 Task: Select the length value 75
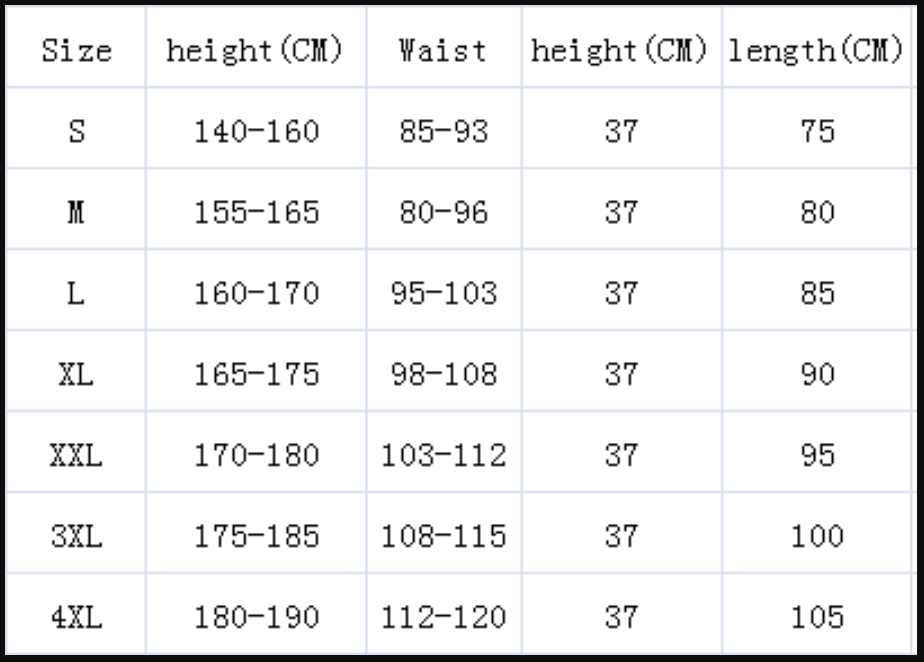pyautogui.click(x=817, y=131)
